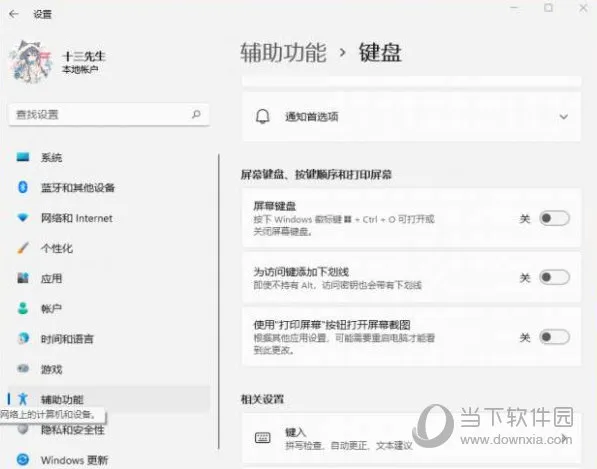Click the 游戏 controller icon

(x=23, y=368)
